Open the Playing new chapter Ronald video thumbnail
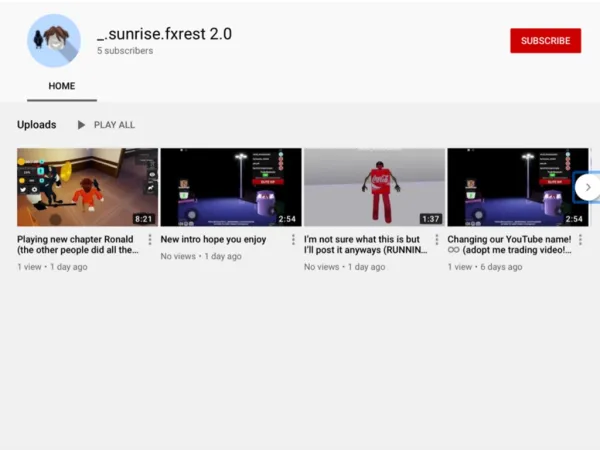Image resolution: width=600 pixels, height=450 pixels. click(87, 187)
